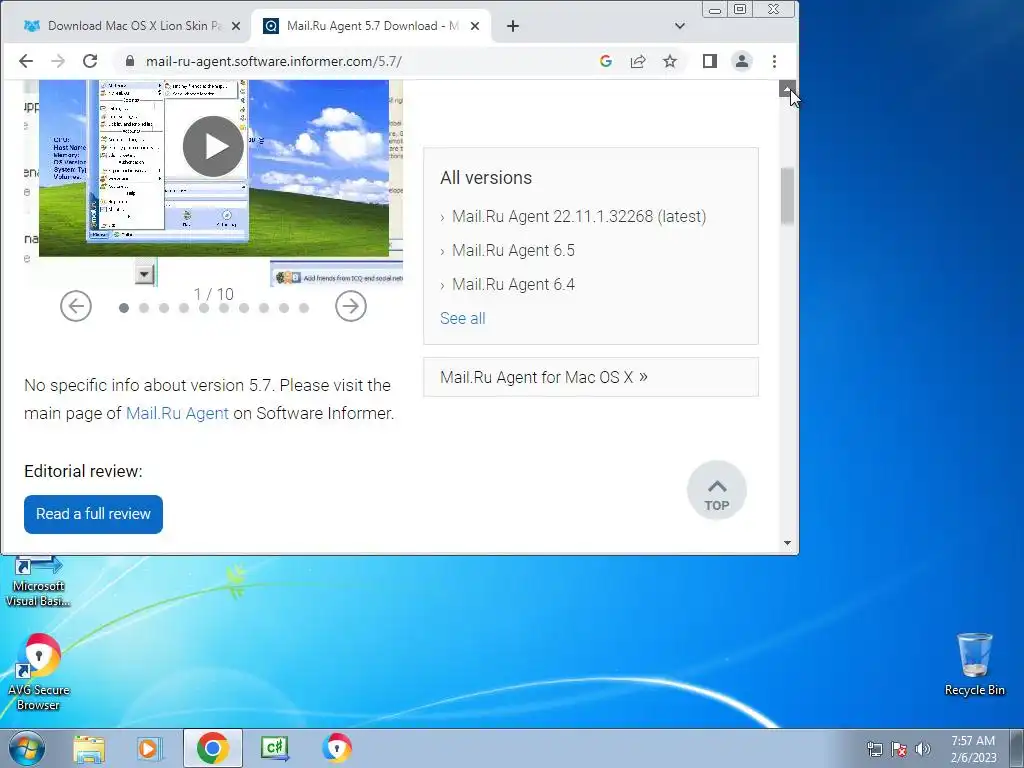Click the Chrome taskbar icon

point(212,748)
